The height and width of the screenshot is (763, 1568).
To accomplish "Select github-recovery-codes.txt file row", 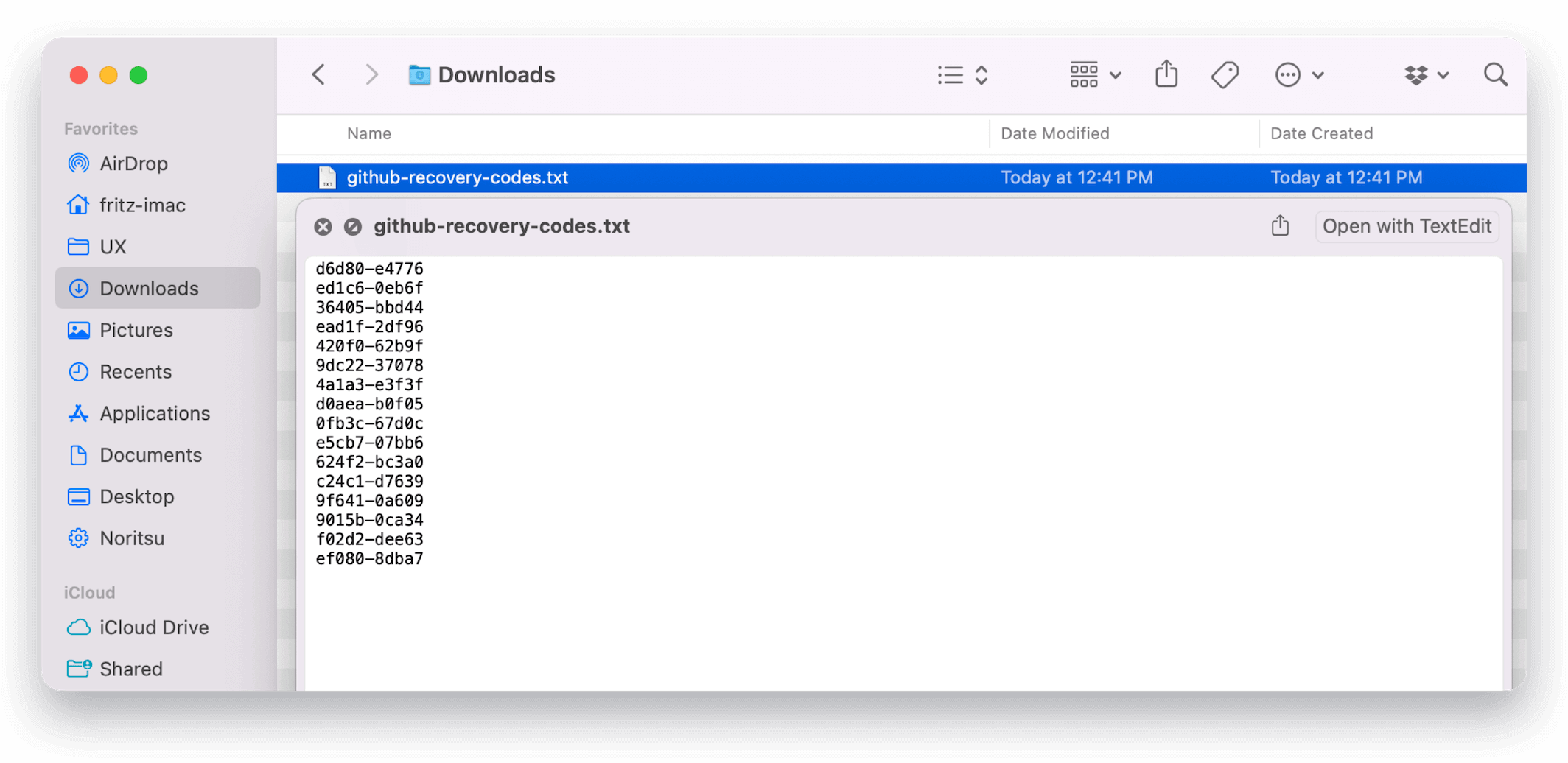I will (457, 177).
